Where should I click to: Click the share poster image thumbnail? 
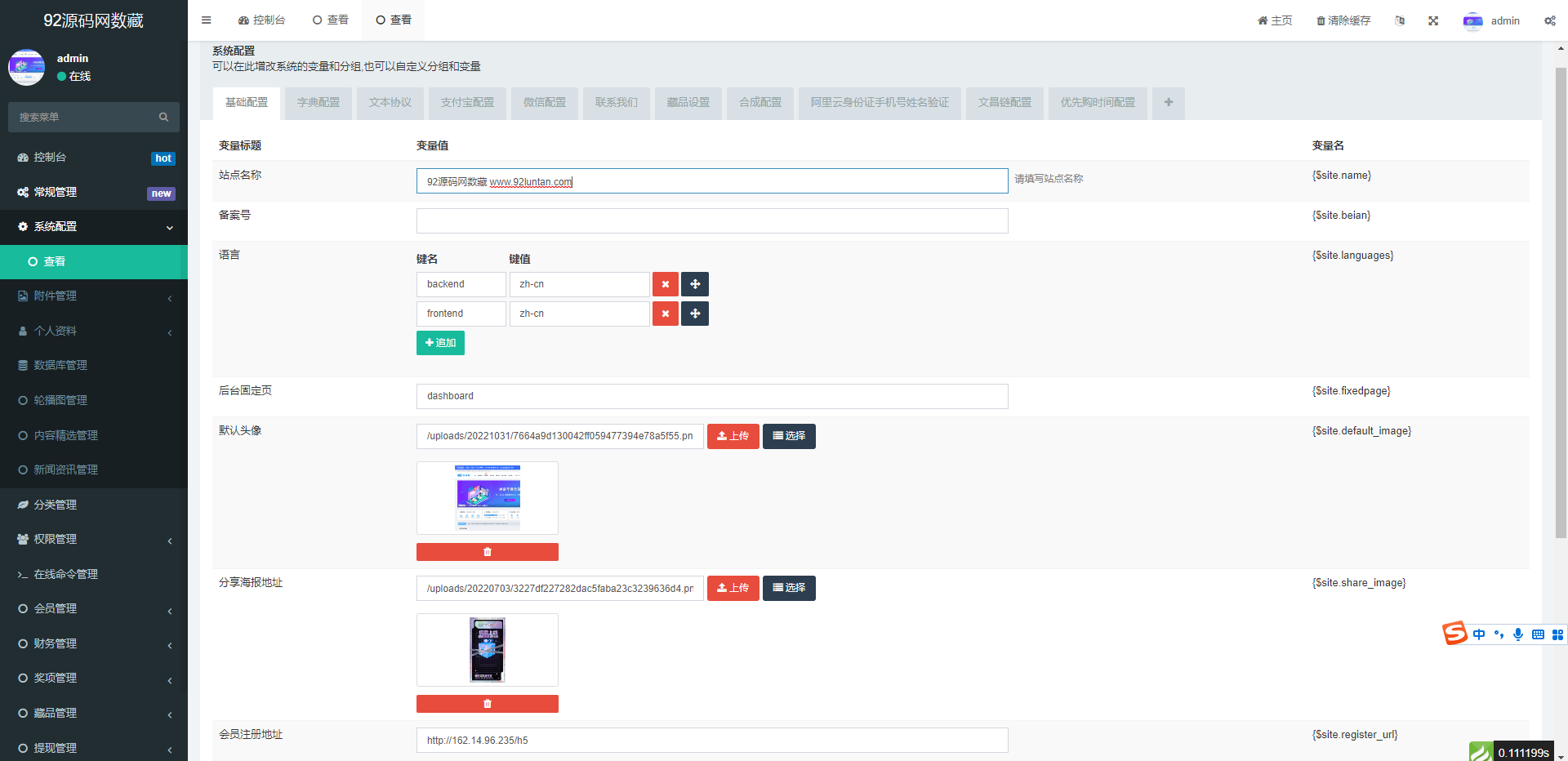[488, 650]
